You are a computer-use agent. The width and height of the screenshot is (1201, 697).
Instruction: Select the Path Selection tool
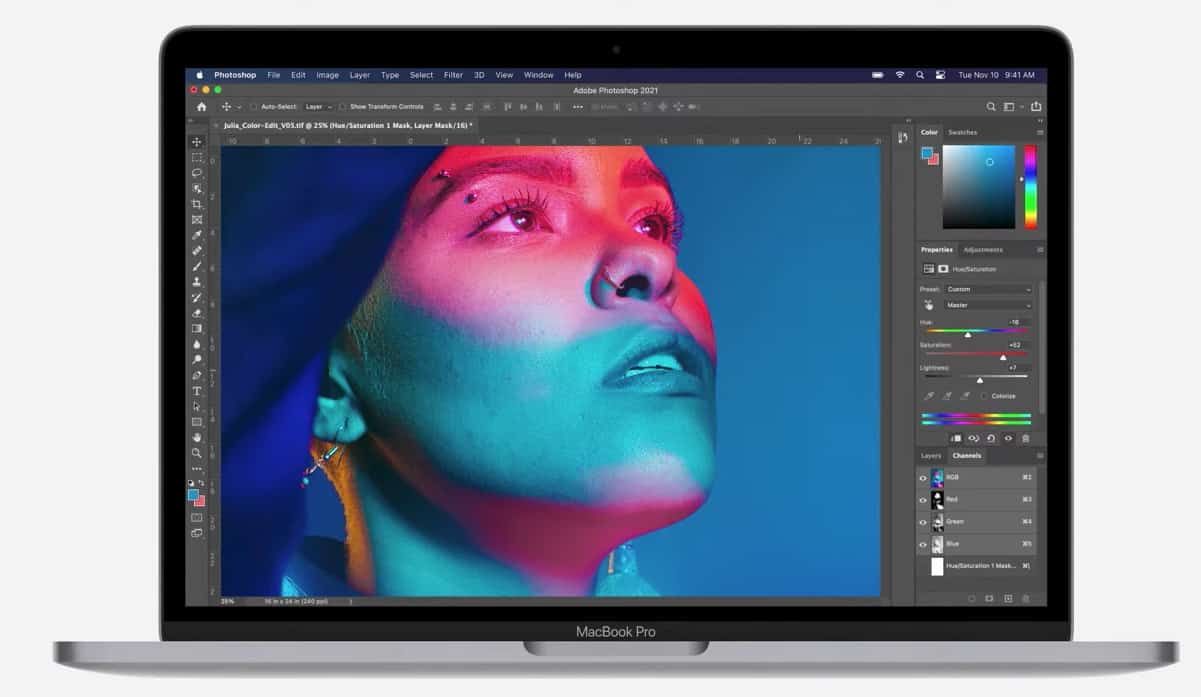197,406
